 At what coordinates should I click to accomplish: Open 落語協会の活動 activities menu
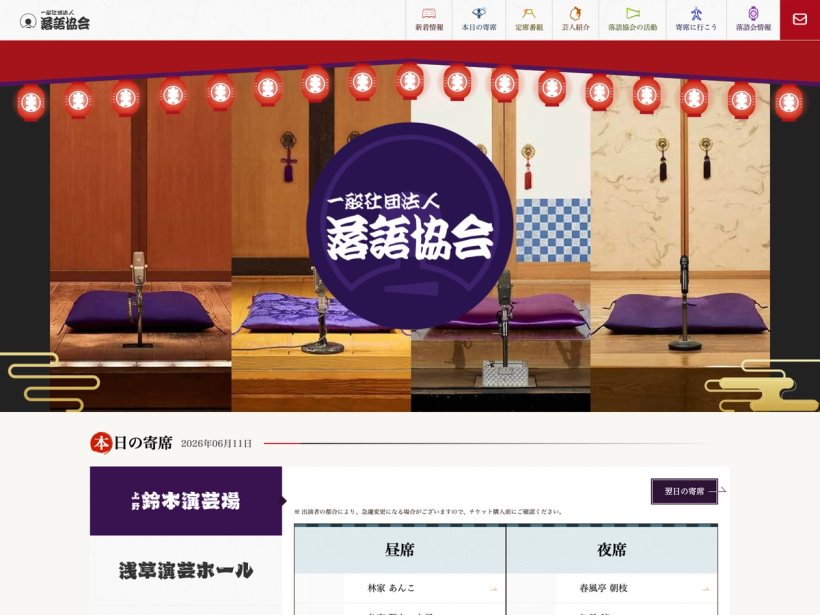point(632,20)
